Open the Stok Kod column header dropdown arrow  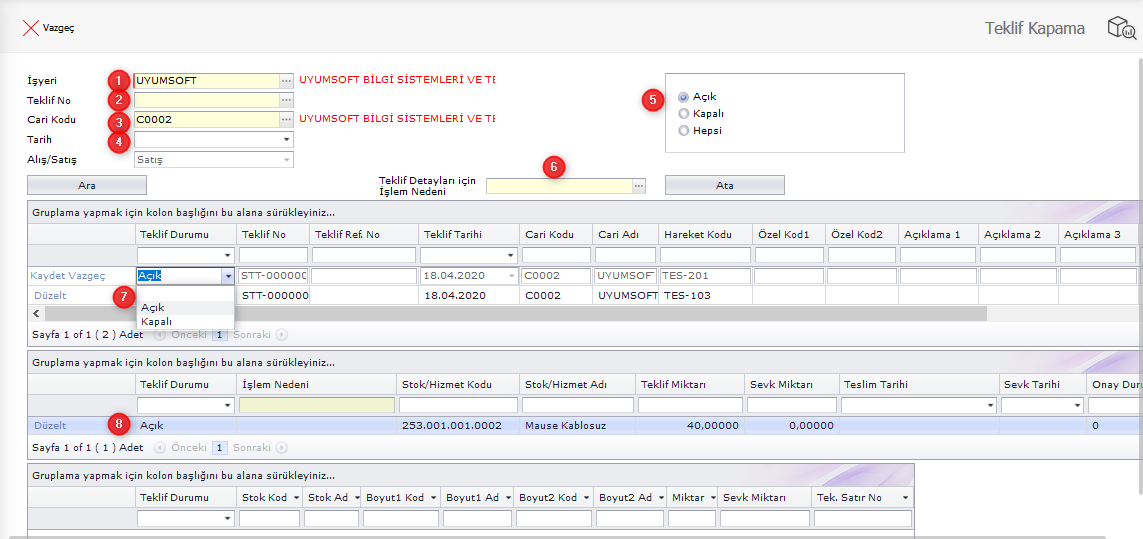[x=295, y=497]
